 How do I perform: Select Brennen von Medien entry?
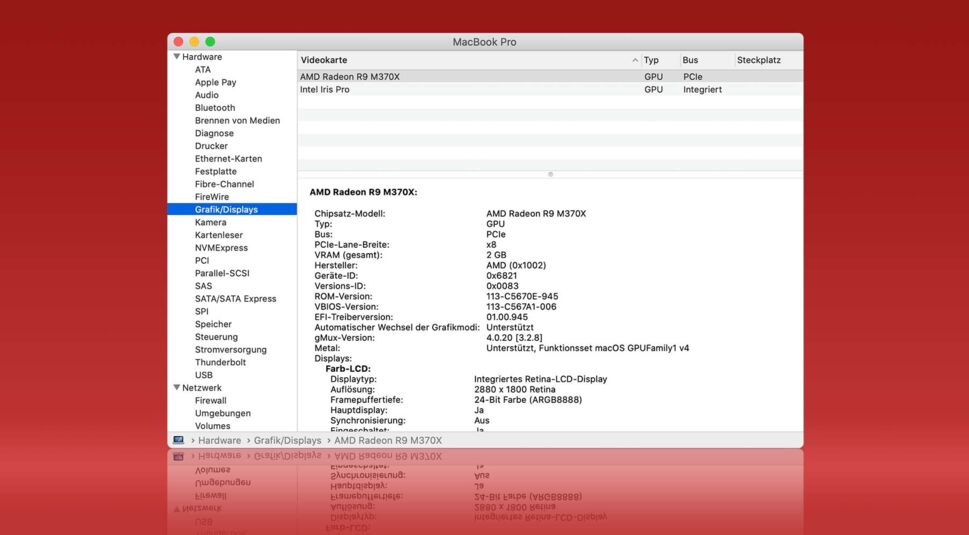[237, 120]
